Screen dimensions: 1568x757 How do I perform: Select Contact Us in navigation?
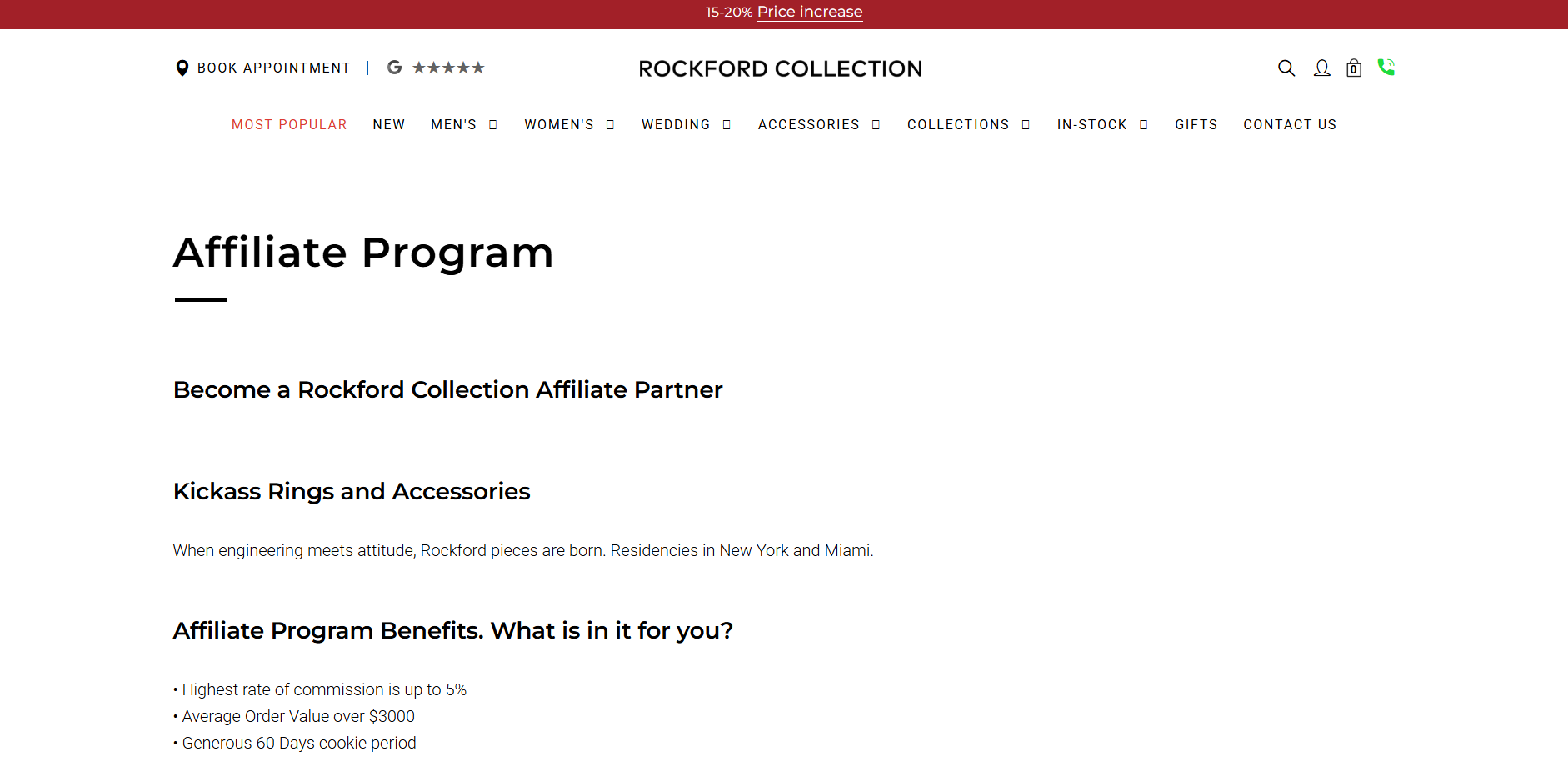[x=1290, y=125]
